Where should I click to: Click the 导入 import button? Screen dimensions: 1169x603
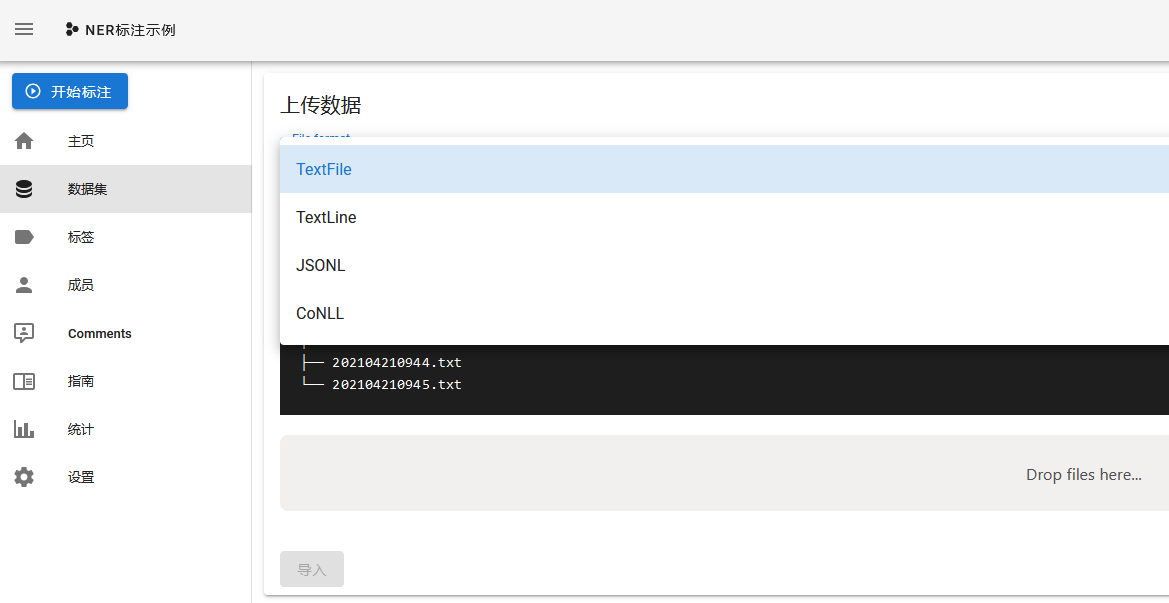(311, 568)
